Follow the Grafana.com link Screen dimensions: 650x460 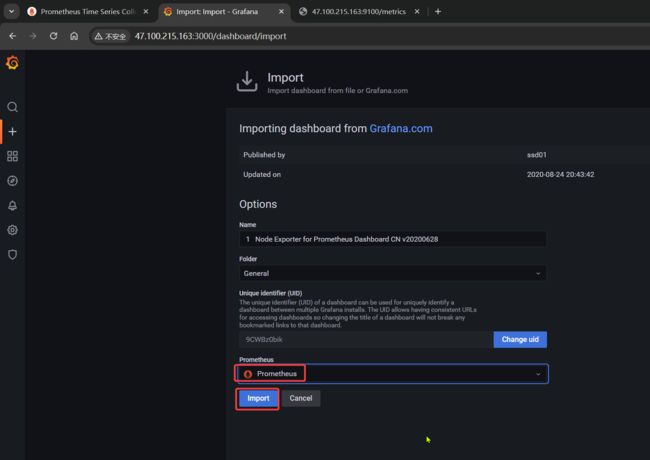tap(401, 128)
